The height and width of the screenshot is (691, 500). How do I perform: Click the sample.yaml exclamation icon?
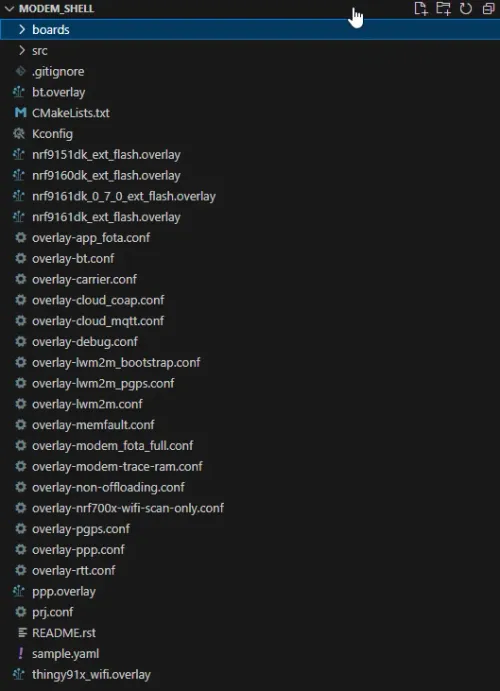(20, 654)
